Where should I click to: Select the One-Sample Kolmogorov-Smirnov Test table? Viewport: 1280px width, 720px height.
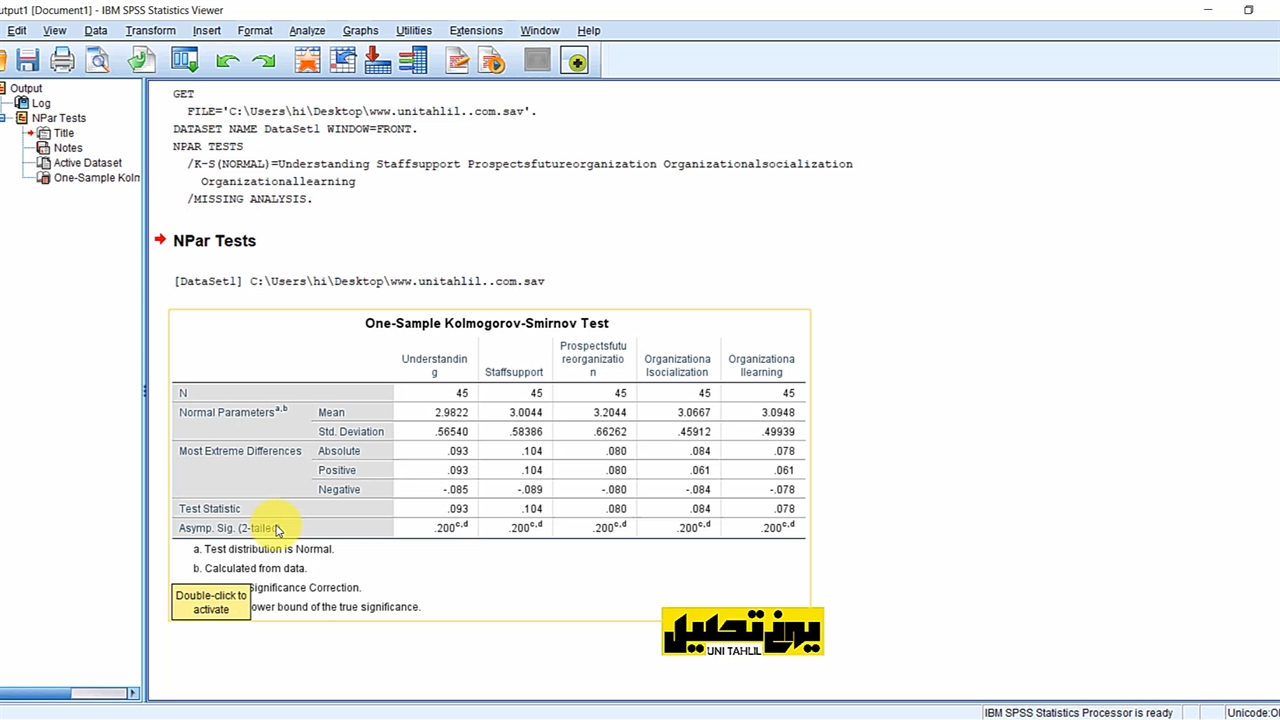488,450
